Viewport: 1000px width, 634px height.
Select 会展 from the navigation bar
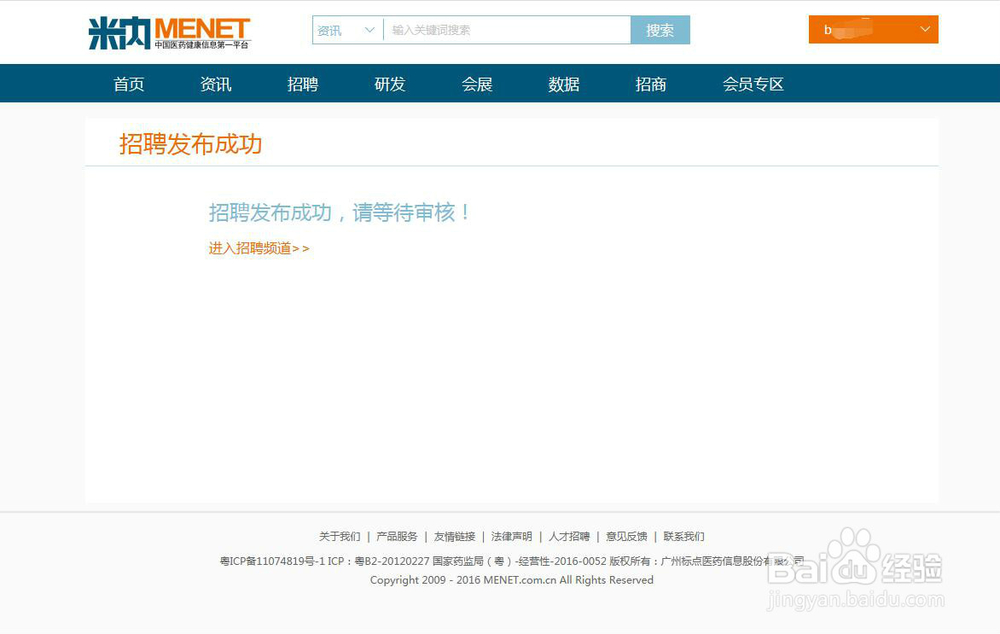[x=477, y=84]
